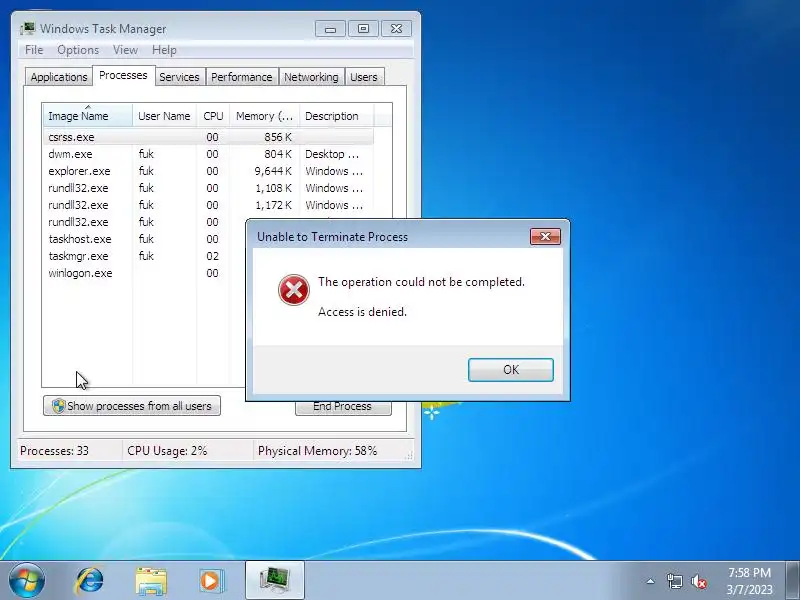Minimize the Windows Task Manager window
800x600 pixels.
point(330,29)
